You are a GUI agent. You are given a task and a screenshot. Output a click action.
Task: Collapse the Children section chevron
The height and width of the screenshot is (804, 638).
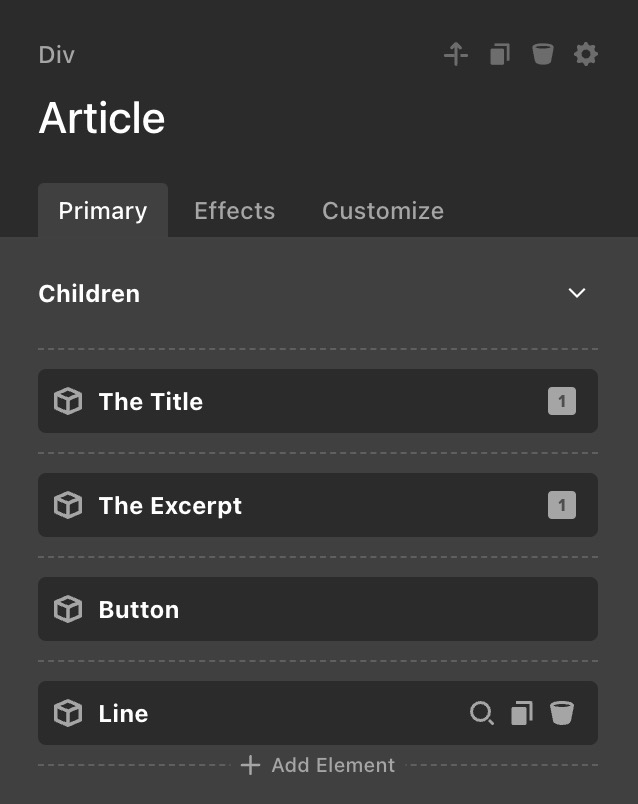577,293
